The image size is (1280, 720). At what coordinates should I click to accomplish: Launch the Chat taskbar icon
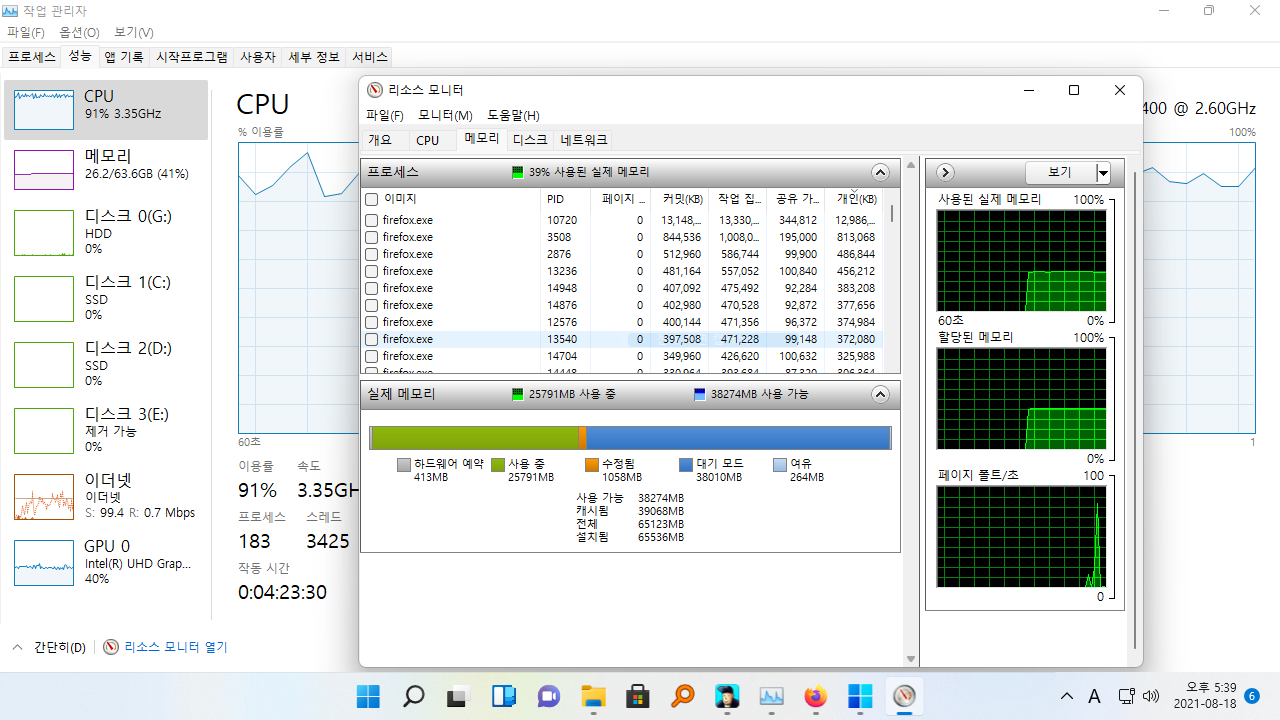pos(548,696)
